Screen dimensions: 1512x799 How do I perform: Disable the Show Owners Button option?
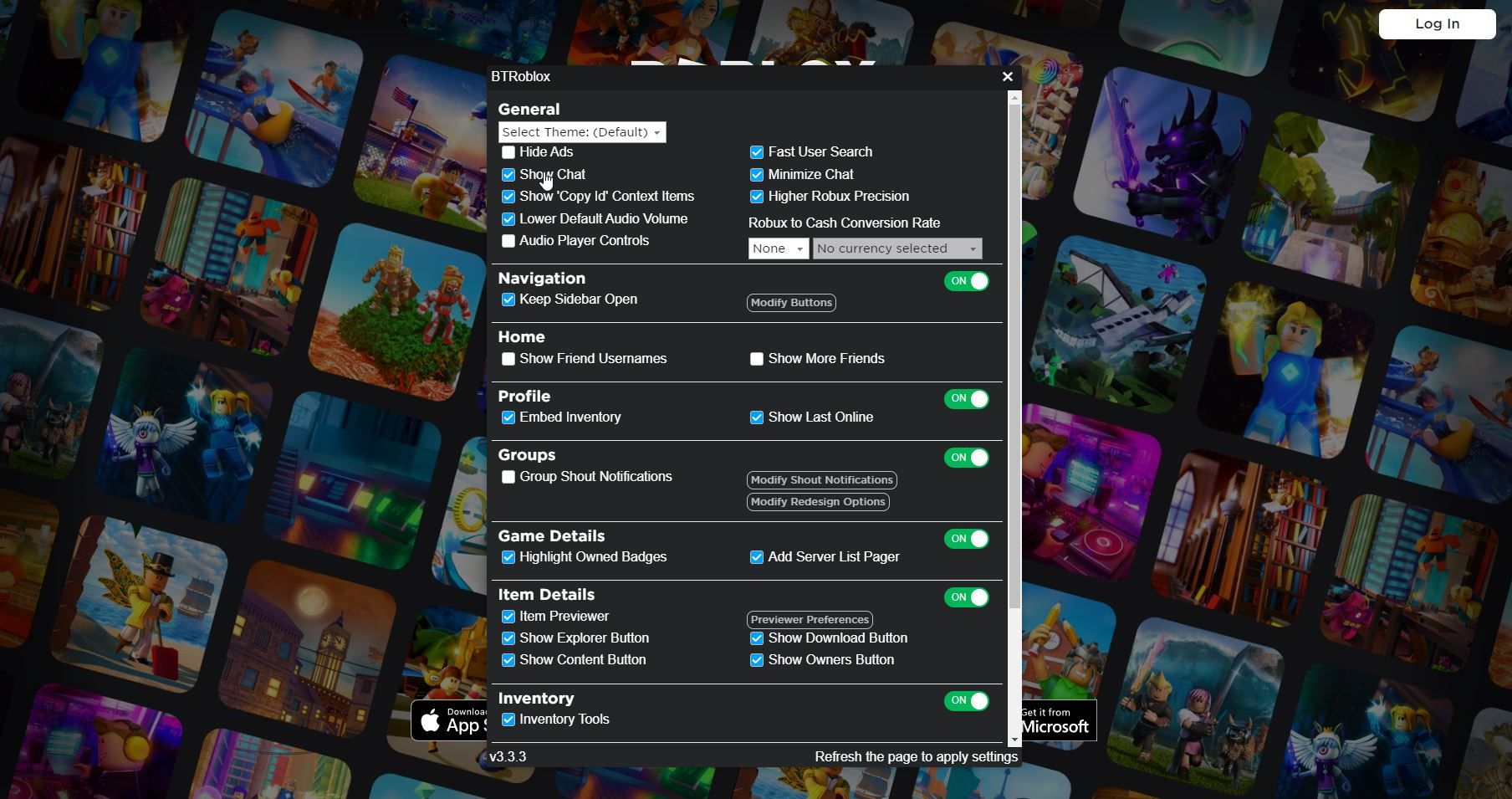(757, 660)
